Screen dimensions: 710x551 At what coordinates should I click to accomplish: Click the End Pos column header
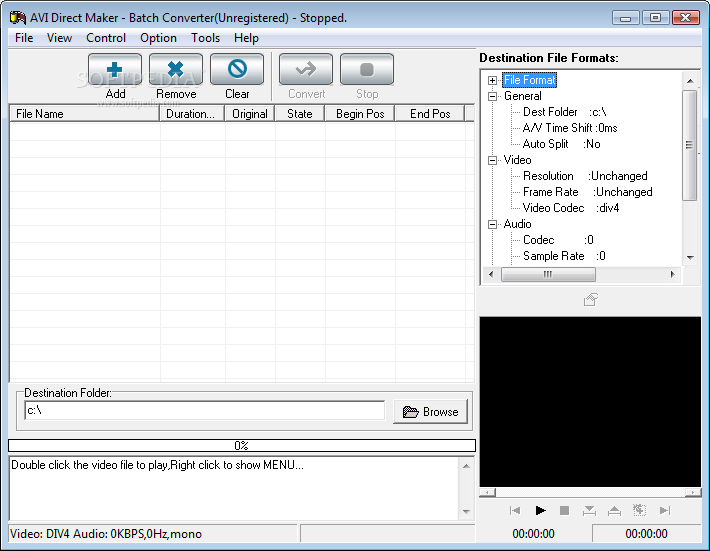pos(430,114)
